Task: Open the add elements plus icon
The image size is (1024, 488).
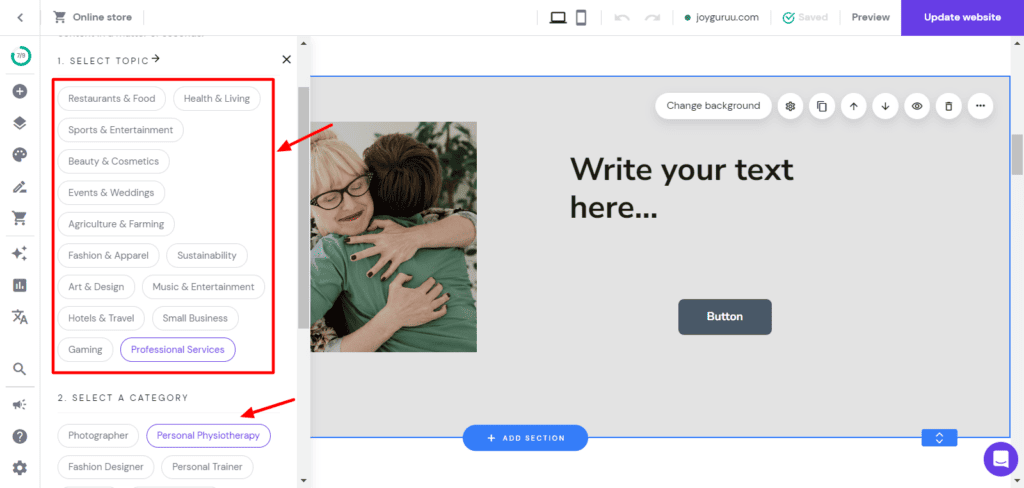Action: click(20, 91)
